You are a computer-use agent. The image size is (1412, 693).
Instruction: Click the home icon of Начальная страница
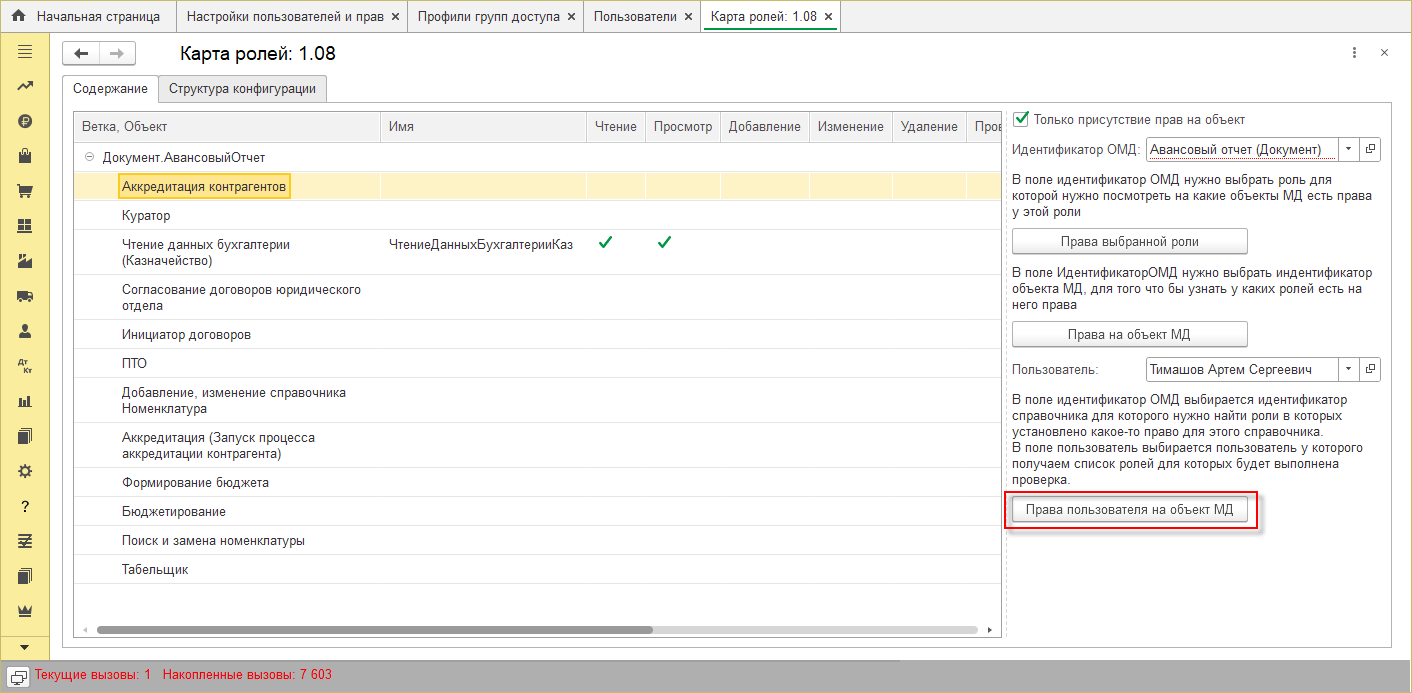point(19,17)
